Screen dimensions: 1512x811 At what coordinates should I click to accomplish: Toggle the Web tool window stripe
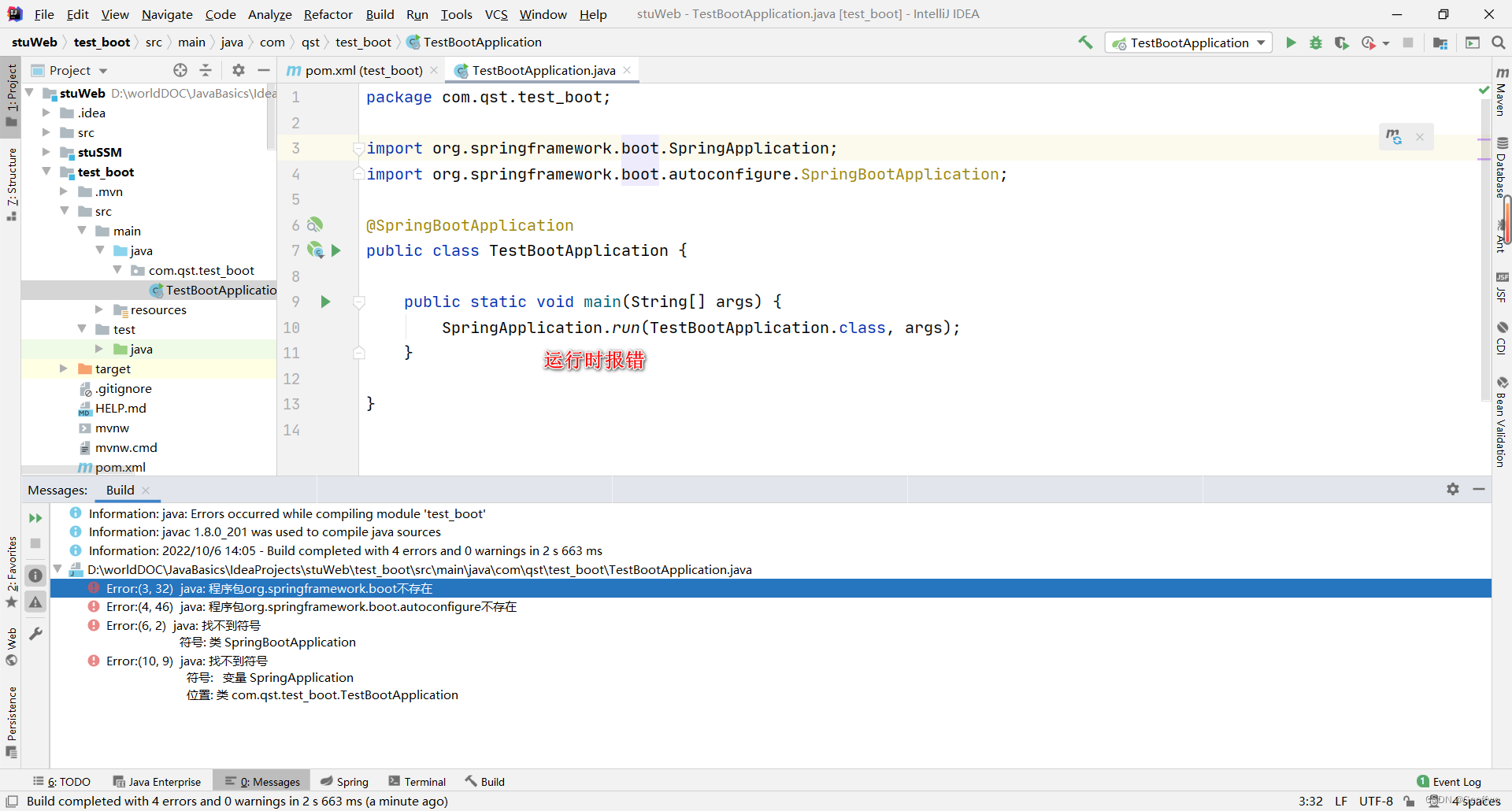tap(11, 646)
